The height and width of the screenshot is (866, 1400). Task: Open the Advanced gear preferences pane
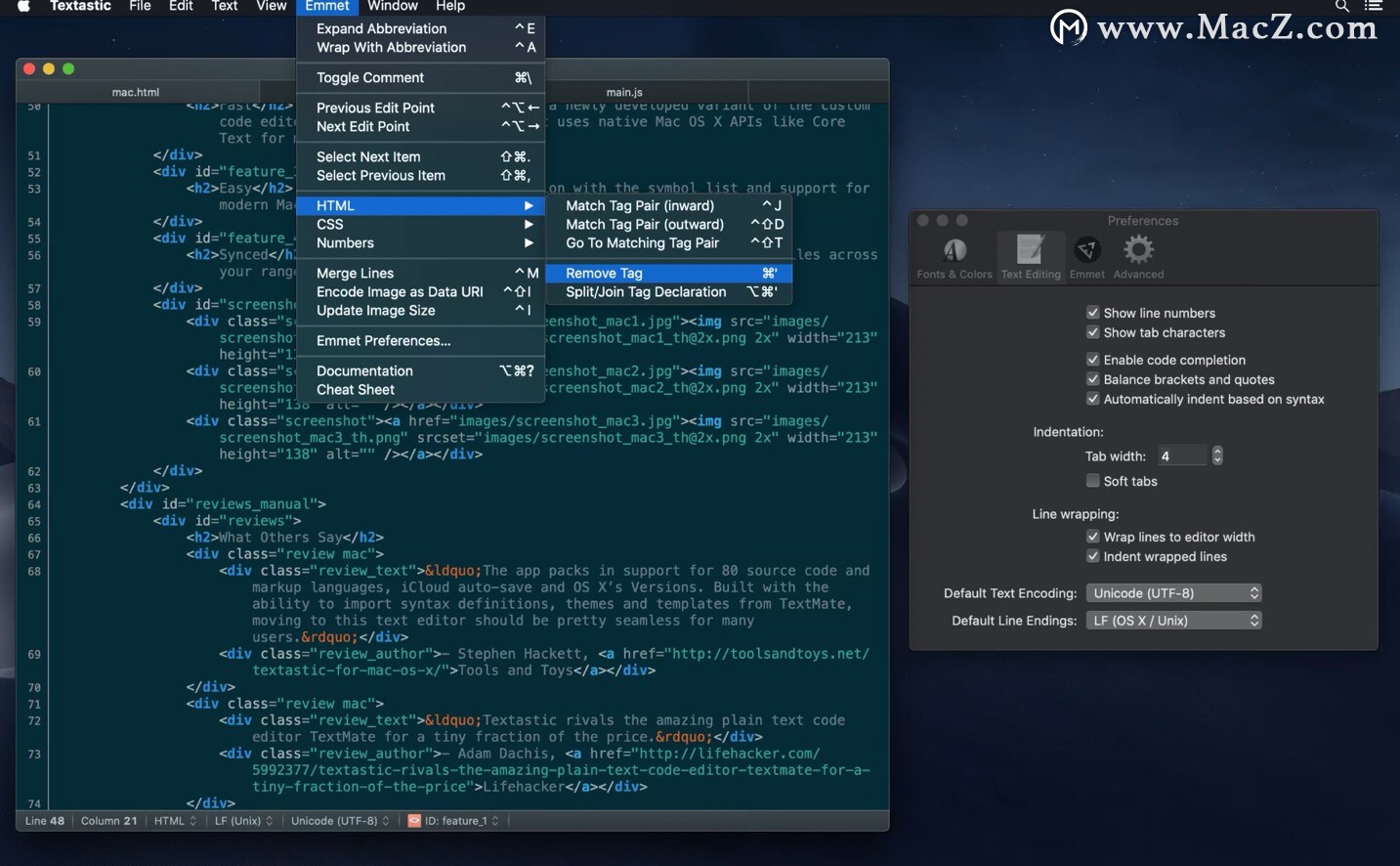pos(1138,258)
